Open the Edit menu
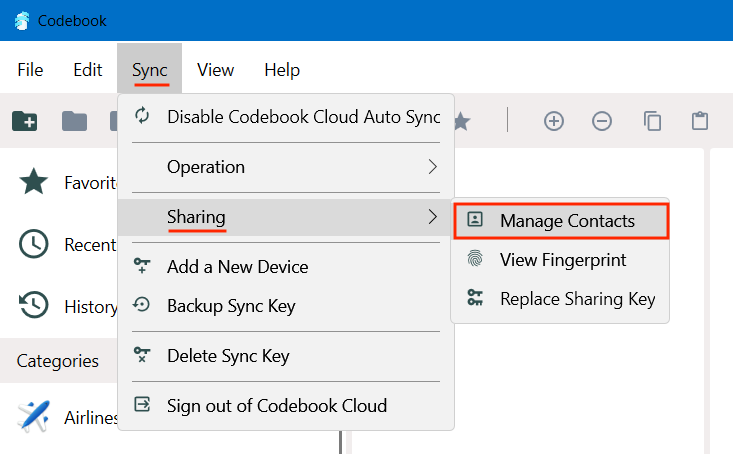Screen dimensions: 733x454 [x=87, y=70]
